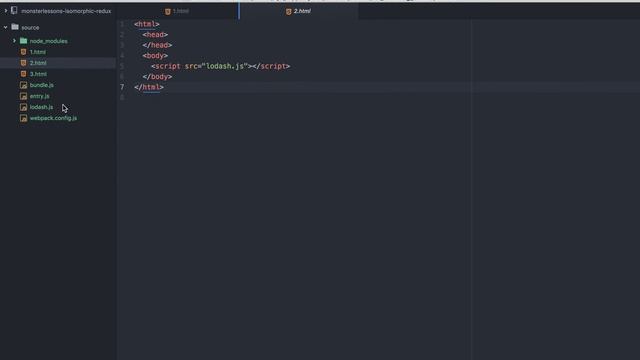Click the HTML icon on the 2.html tab

(x=289, y=11)
